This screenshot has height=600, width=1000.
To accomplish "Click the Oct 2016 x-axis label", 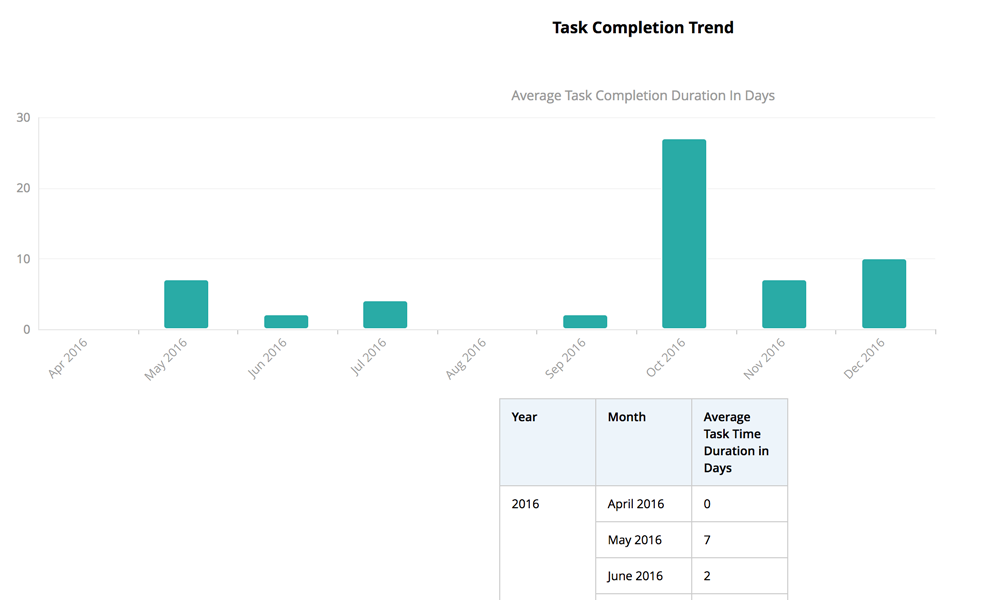I will (x=666, y=358).
